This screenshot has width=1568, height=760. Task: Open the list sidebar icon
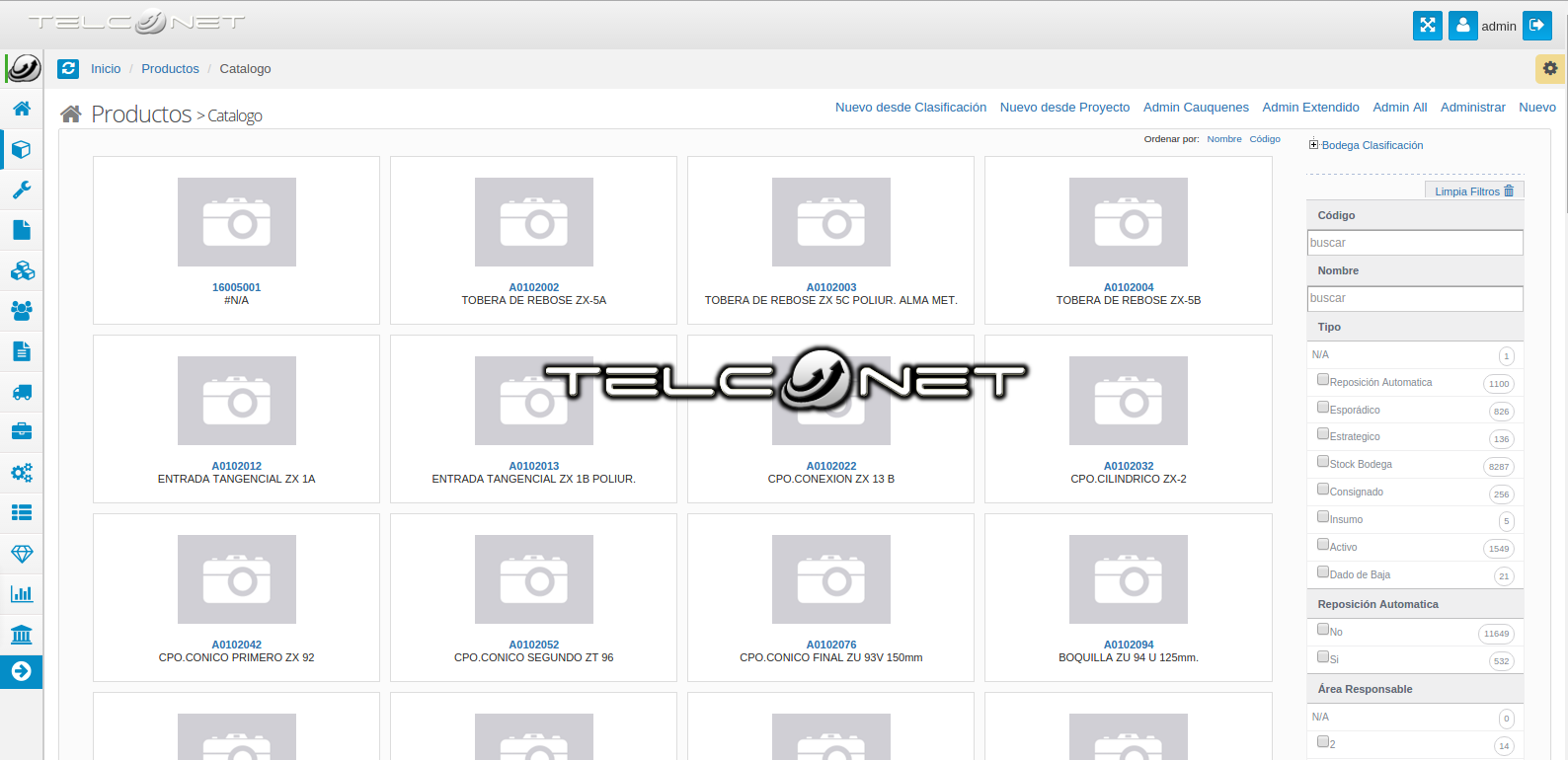pyautogui.click(x=22, y=512)
